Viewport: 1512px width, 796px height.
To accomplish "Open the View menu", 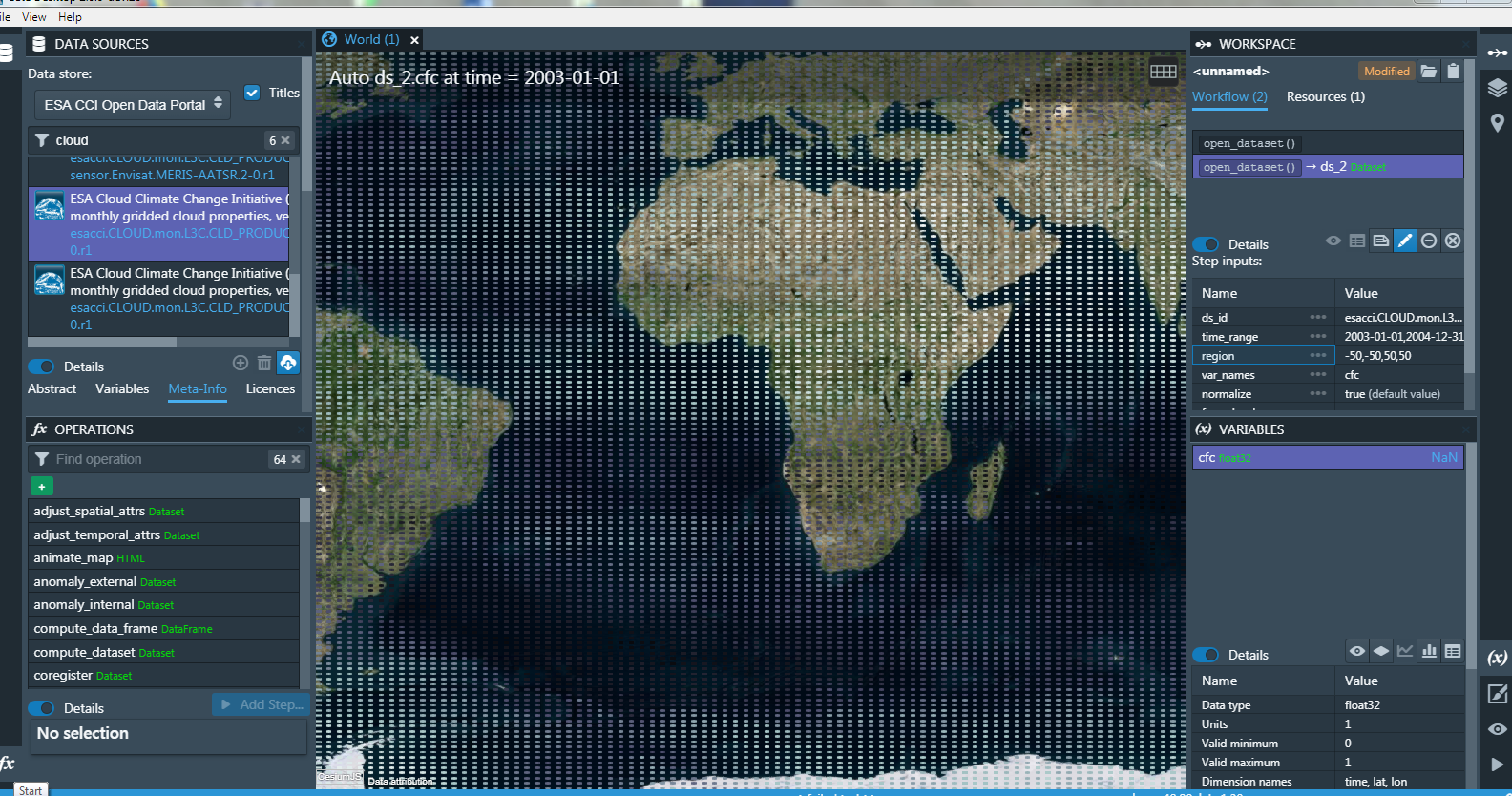I will point(34,17).
